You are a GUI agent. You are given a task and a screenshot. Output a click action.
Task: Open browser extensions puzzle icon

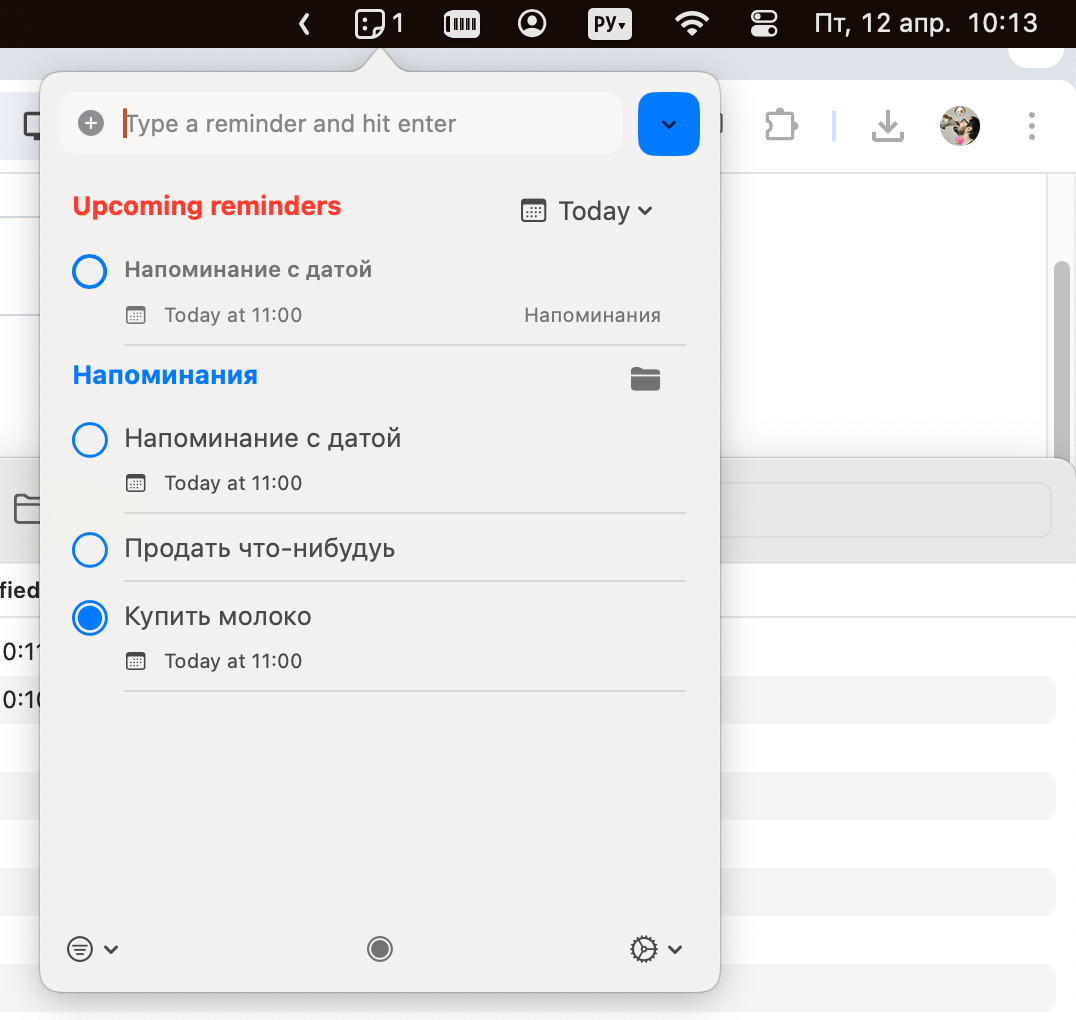point(782,126)
